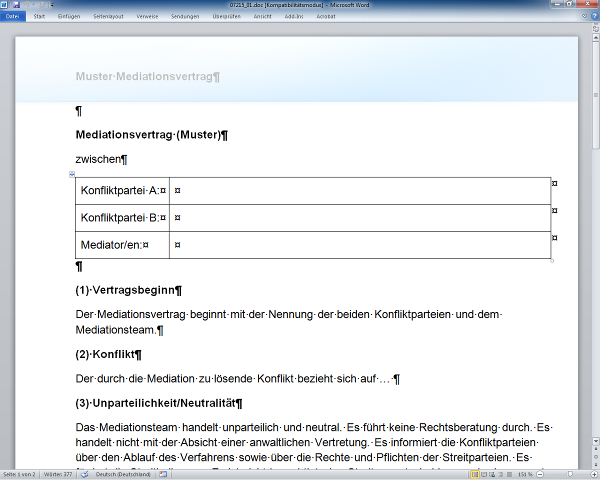Click the Wörter: 377 word count
Screen dimensions: 600x480
60,473
